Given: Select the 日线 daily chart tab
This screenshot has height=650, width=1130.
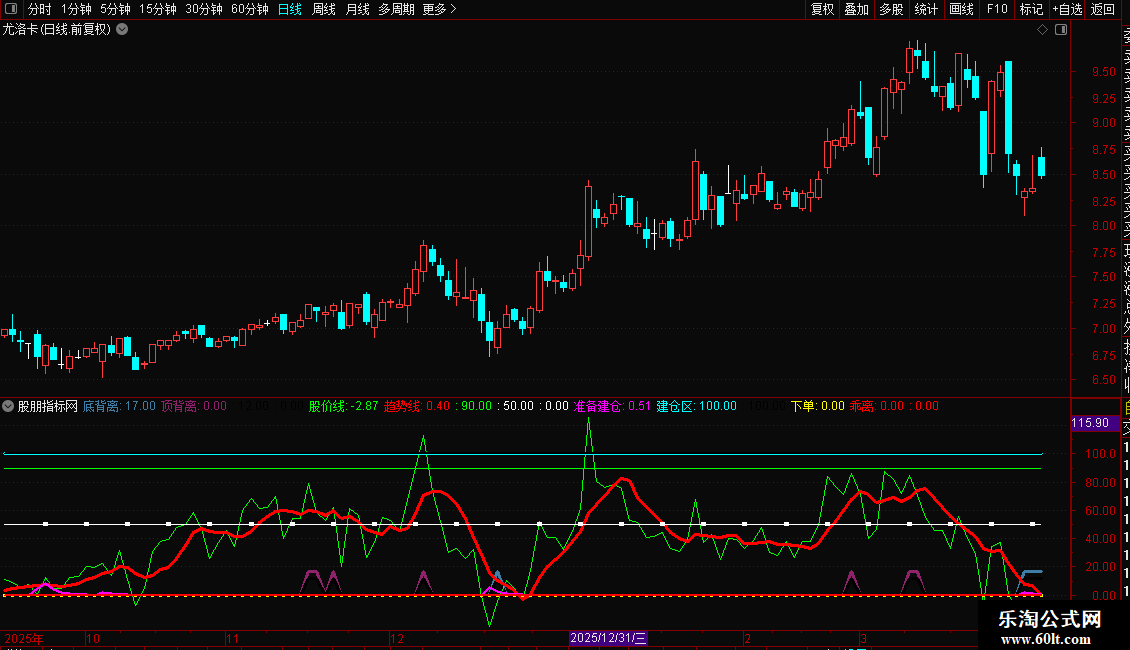Looking at the screenshot, I should (290, 9).
